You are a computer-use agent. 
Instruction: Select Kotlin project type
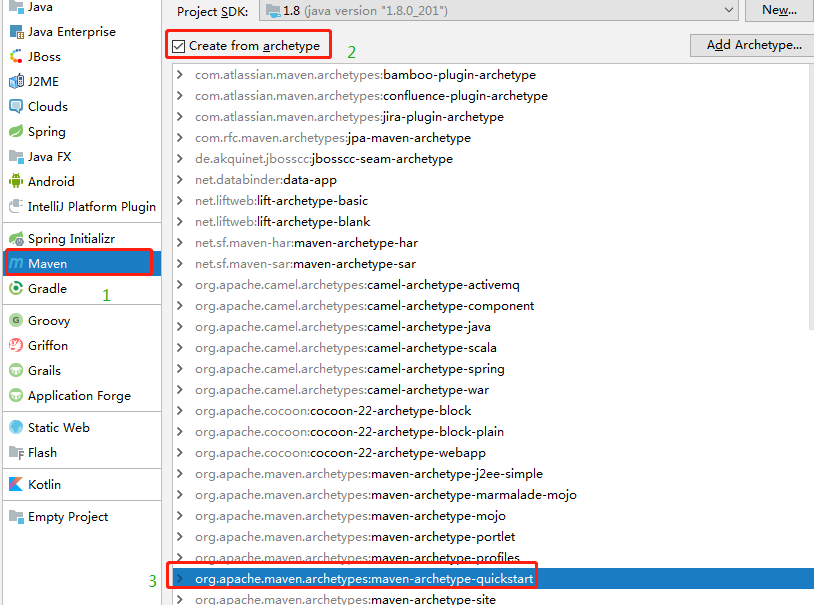click(x=82, y=485)
